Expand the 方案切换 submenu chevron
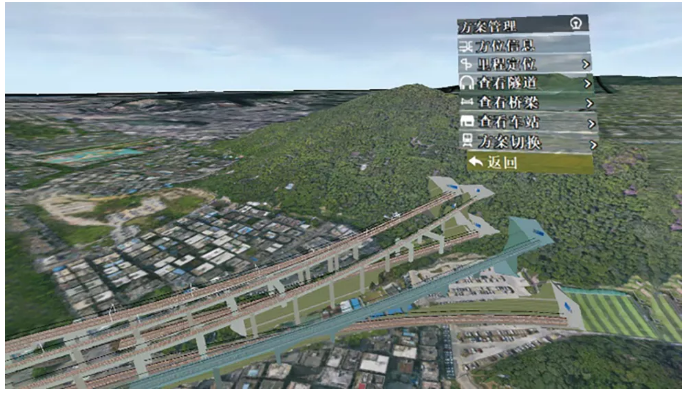Viewport: 690px width, 394px height. point(594,144)
